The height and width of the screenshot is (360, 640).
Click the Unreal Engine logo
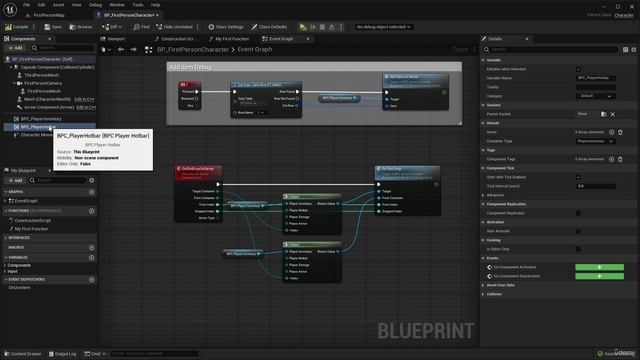pyautogui.click(x=10, y=9)
